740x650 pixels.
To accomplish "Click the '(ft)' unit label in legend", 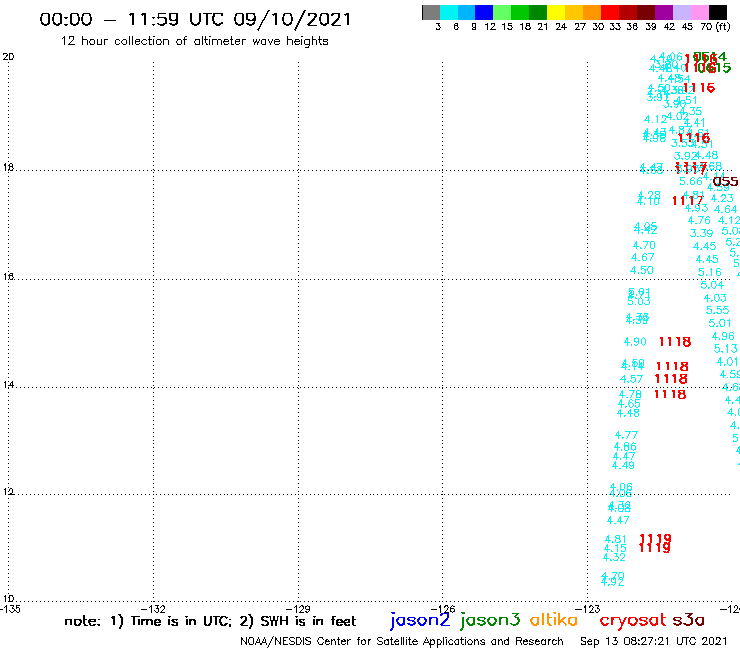I will pyautogui.click(x=723, y=26).
